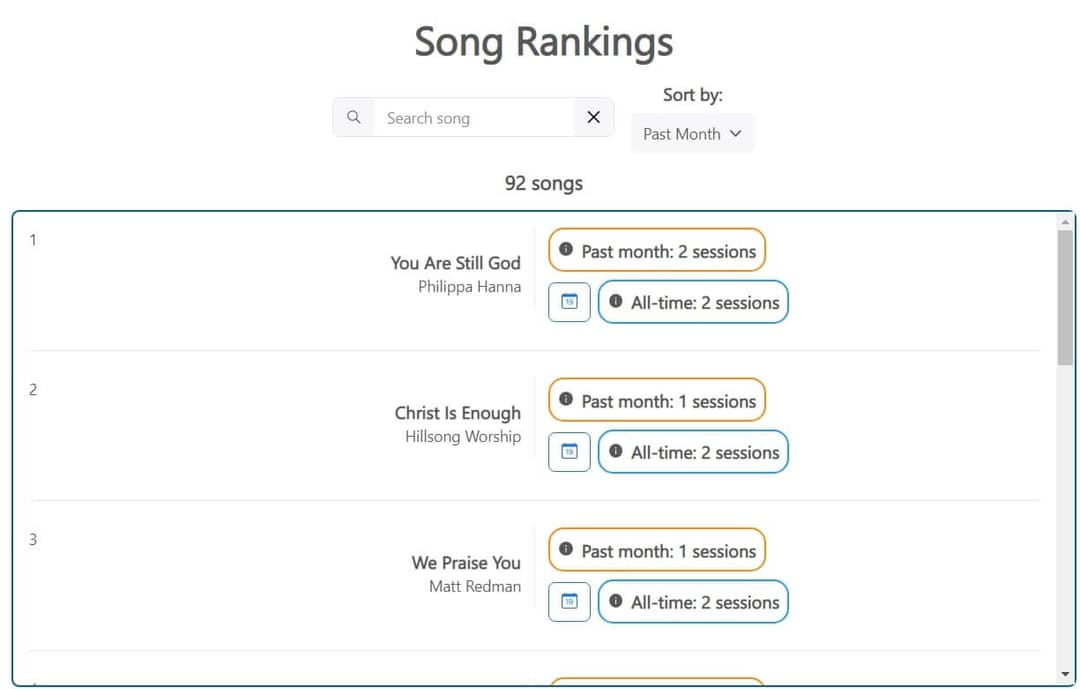Focus the Search song input field

[x=473, y=118]
